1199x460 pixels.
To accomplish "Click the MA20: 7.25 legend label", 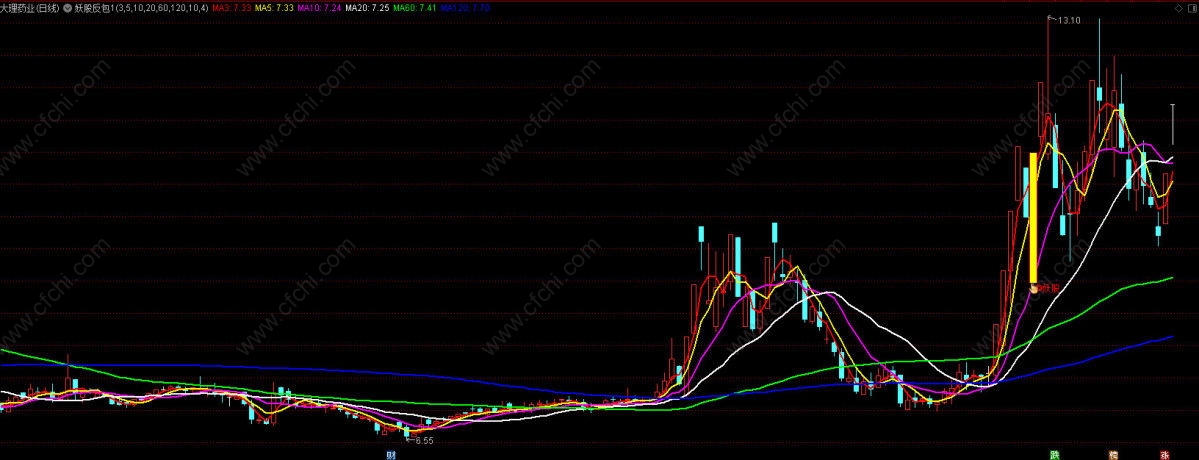I will point(367,8).
